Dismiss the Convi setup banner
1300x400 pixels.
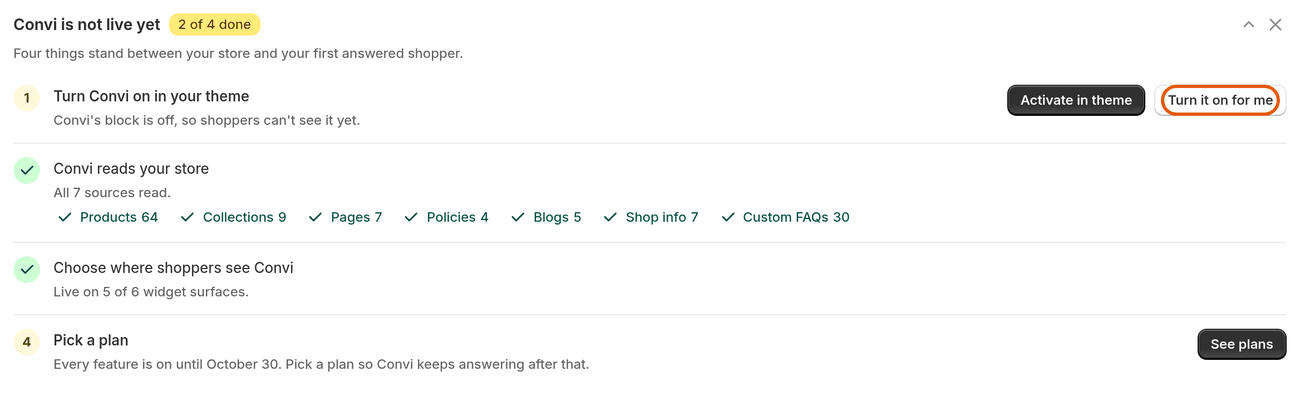pos(1275,25)
